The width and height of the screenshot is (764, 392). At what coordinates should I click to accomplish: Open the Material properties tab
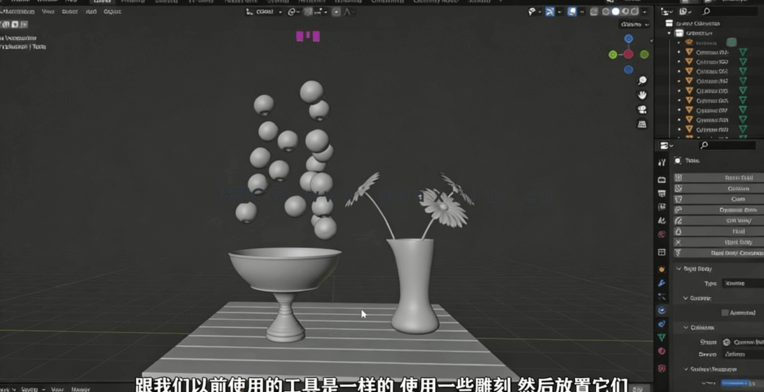pyautogui.click(x=661, y=351)
